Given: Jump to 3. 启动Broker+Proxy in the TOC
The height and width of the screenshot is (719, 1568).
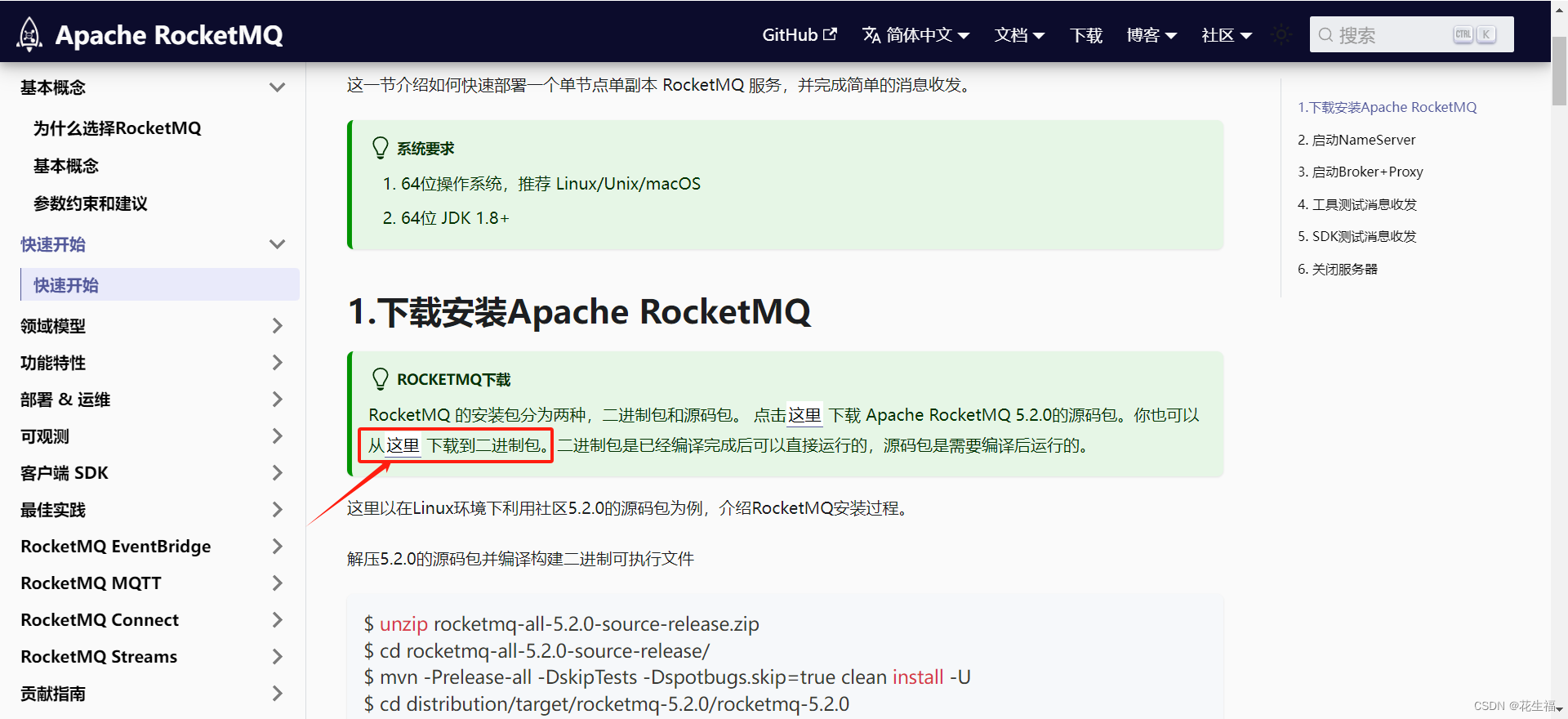Looking at the screenshot, I should (x=1361, y=172).
